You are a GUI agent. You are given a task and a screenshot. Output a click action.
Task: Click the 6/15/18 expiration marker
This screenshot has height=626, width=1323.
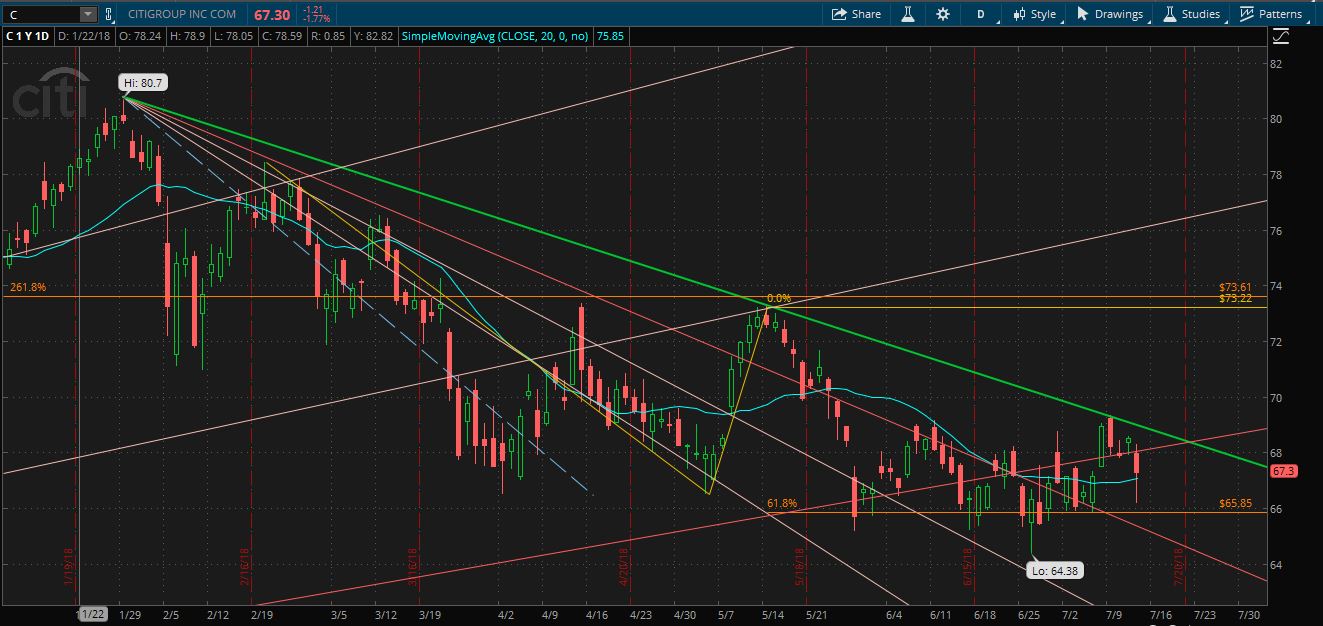click(969, 566)
